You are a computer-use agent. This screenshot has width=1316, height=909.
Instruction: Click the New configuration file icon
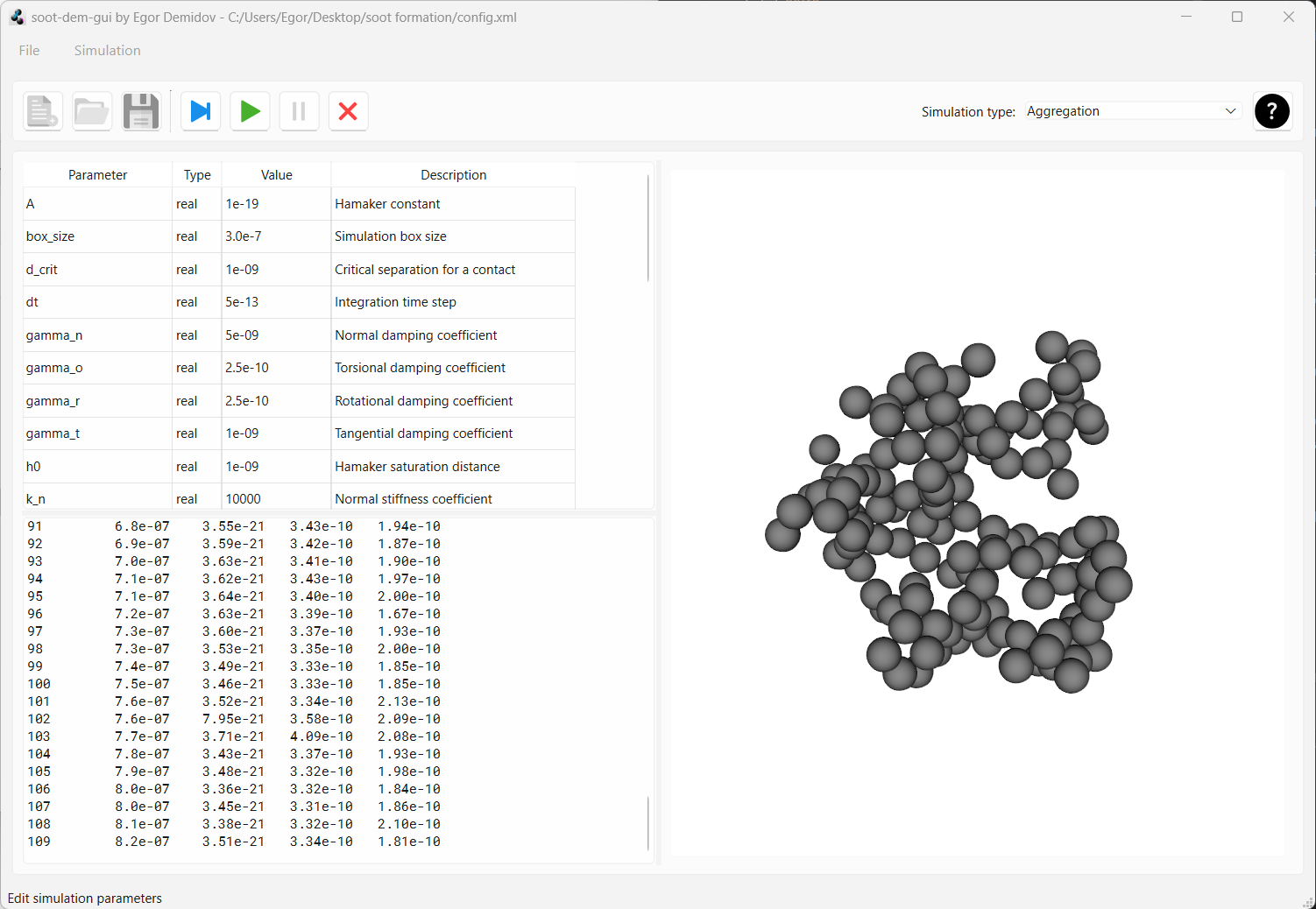(43, 111)
